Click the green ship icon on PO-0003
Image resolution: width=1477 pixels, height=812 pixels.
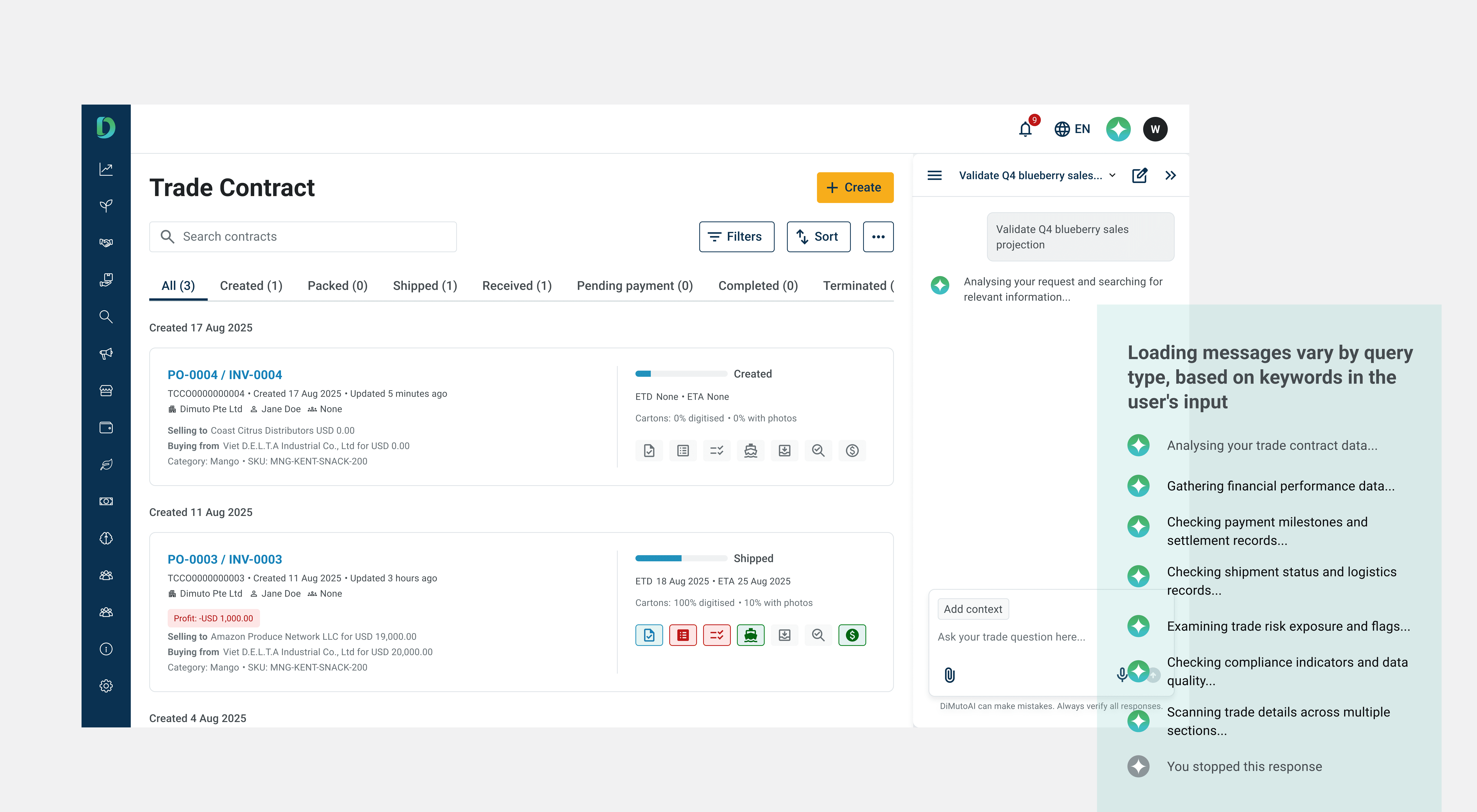click(751, 635)
